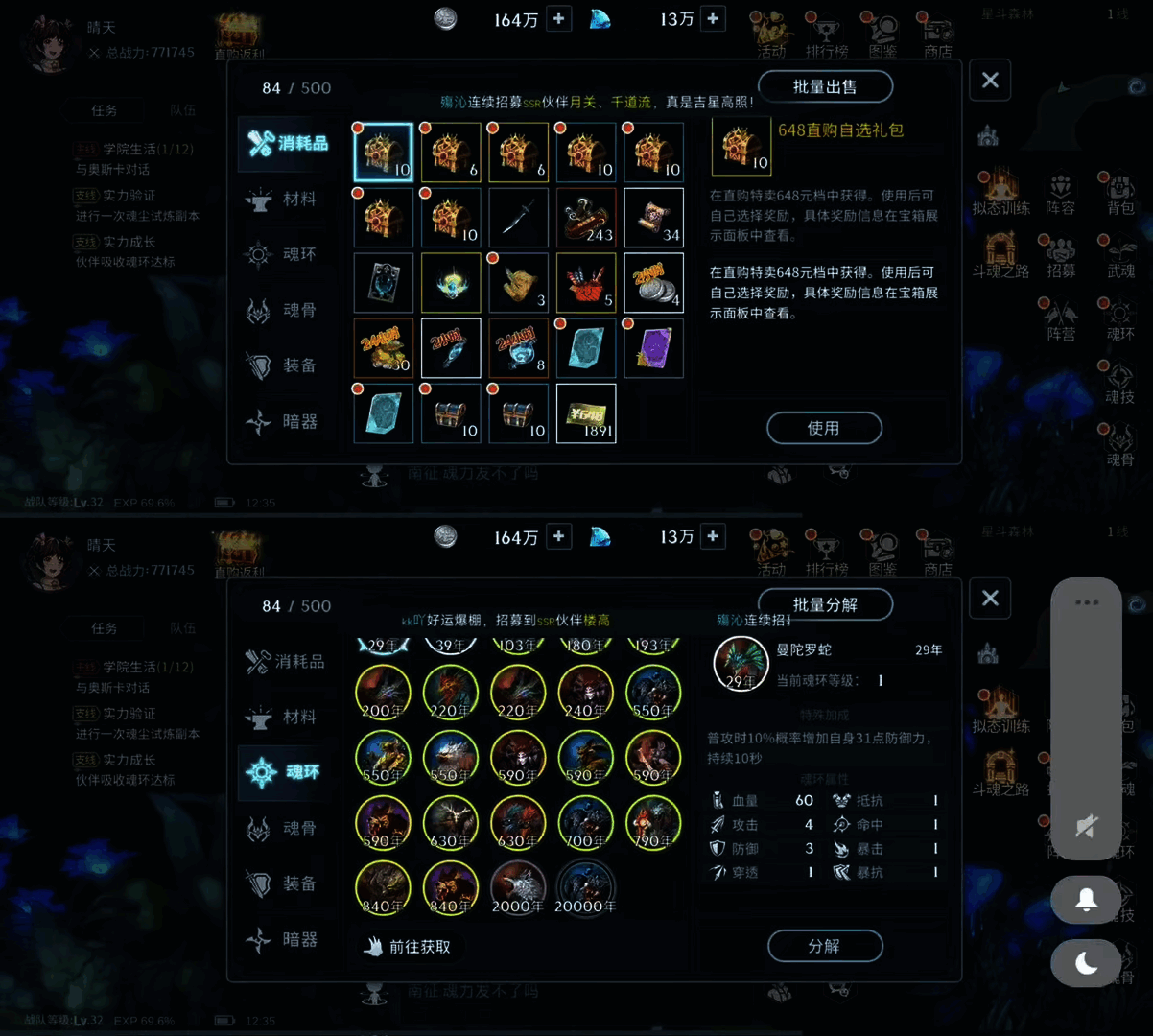Screen dimensions: 1153x1036
Task: Select the 700年 soul ring
Action: 585,823
